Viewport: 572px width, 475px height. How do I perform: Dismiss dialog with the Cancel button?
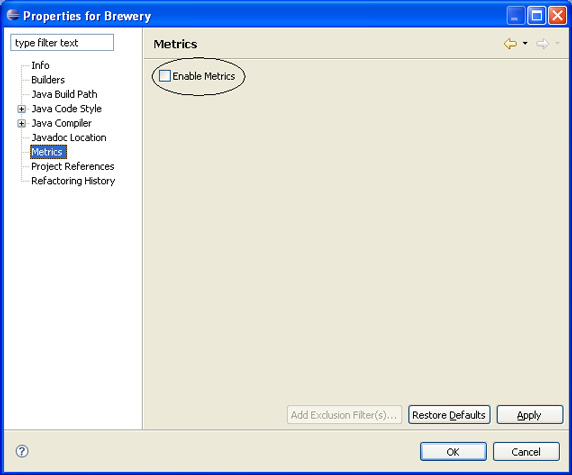(526, 452)
